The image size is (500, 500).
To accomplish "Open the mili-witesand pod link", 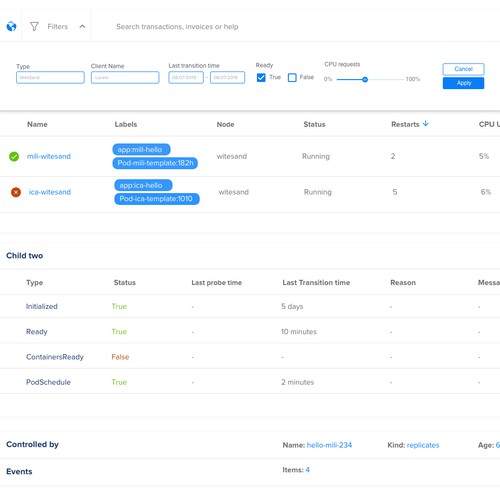I will coord(49,156).
